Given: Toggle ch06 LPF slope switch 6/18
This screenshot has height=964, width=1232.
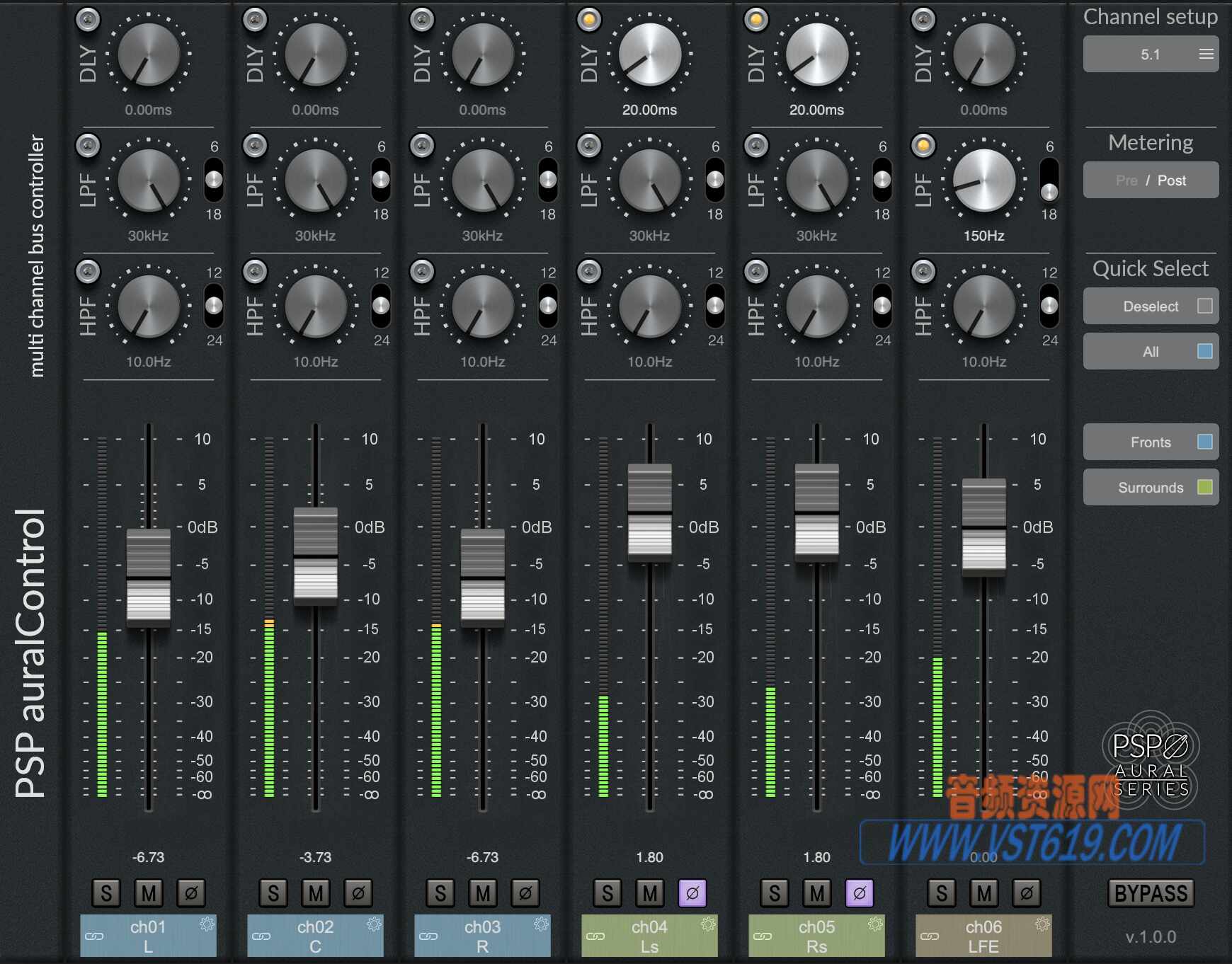Looking at the screenshot, I should point(1049,180).
